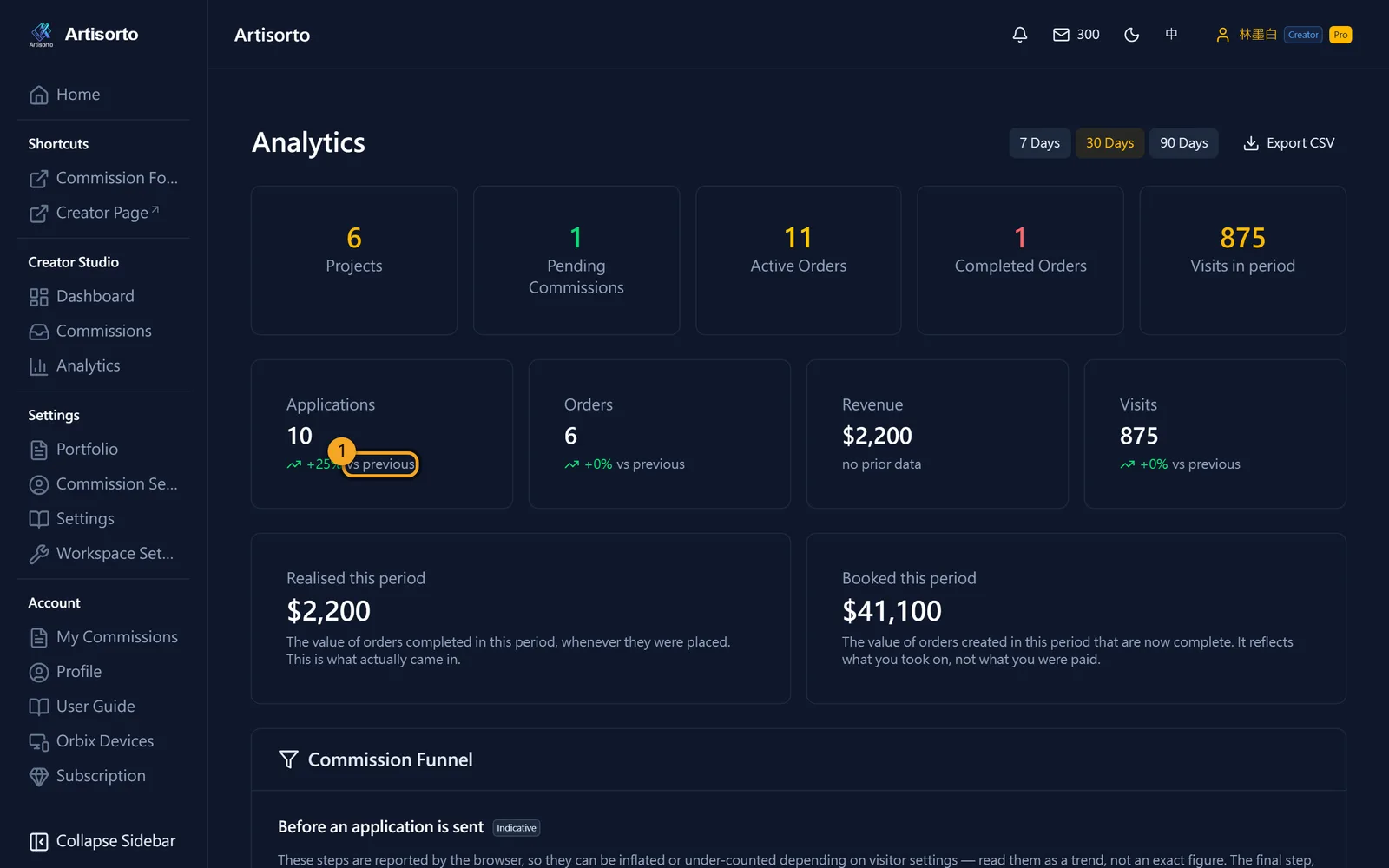Open the Creator Page shortcut
1389x868 pixels.
103,213
